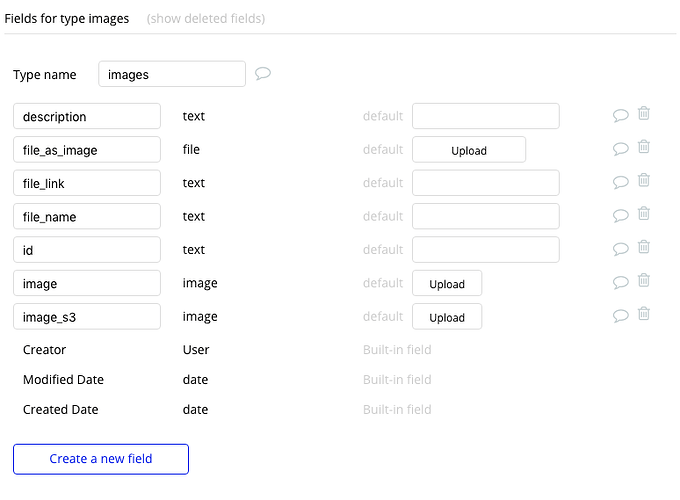Click comment icon on the image row

(x=621, y=283)
